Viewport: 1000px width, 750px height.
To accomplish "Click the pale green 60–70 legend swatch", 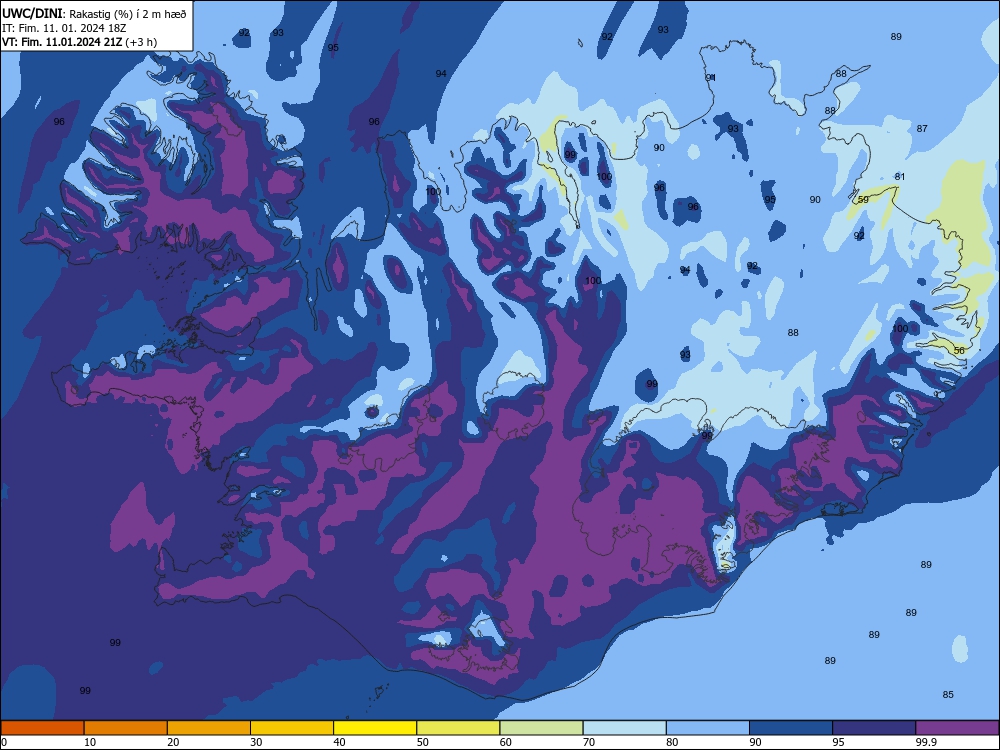I will (541, 728).
